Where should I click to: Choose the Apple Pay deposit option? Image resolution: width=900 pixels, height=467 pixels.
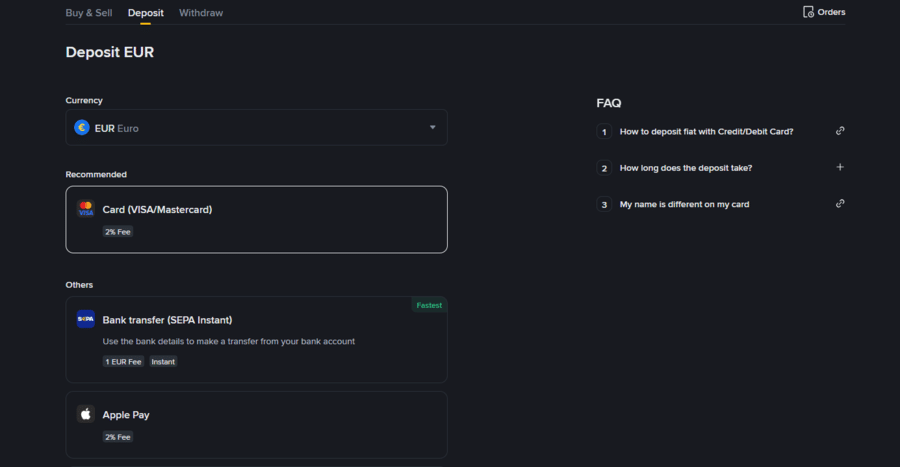pos(257,425)
